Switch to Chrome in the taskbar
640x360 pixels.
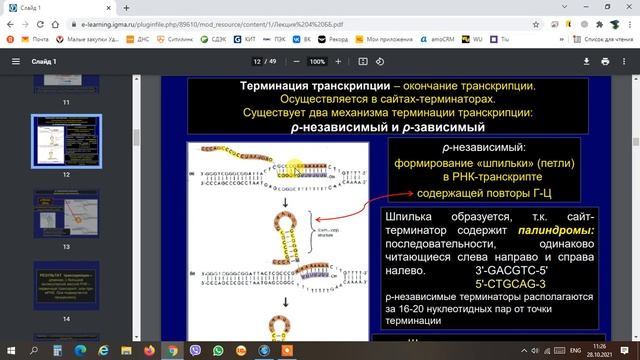pos(172,351)
